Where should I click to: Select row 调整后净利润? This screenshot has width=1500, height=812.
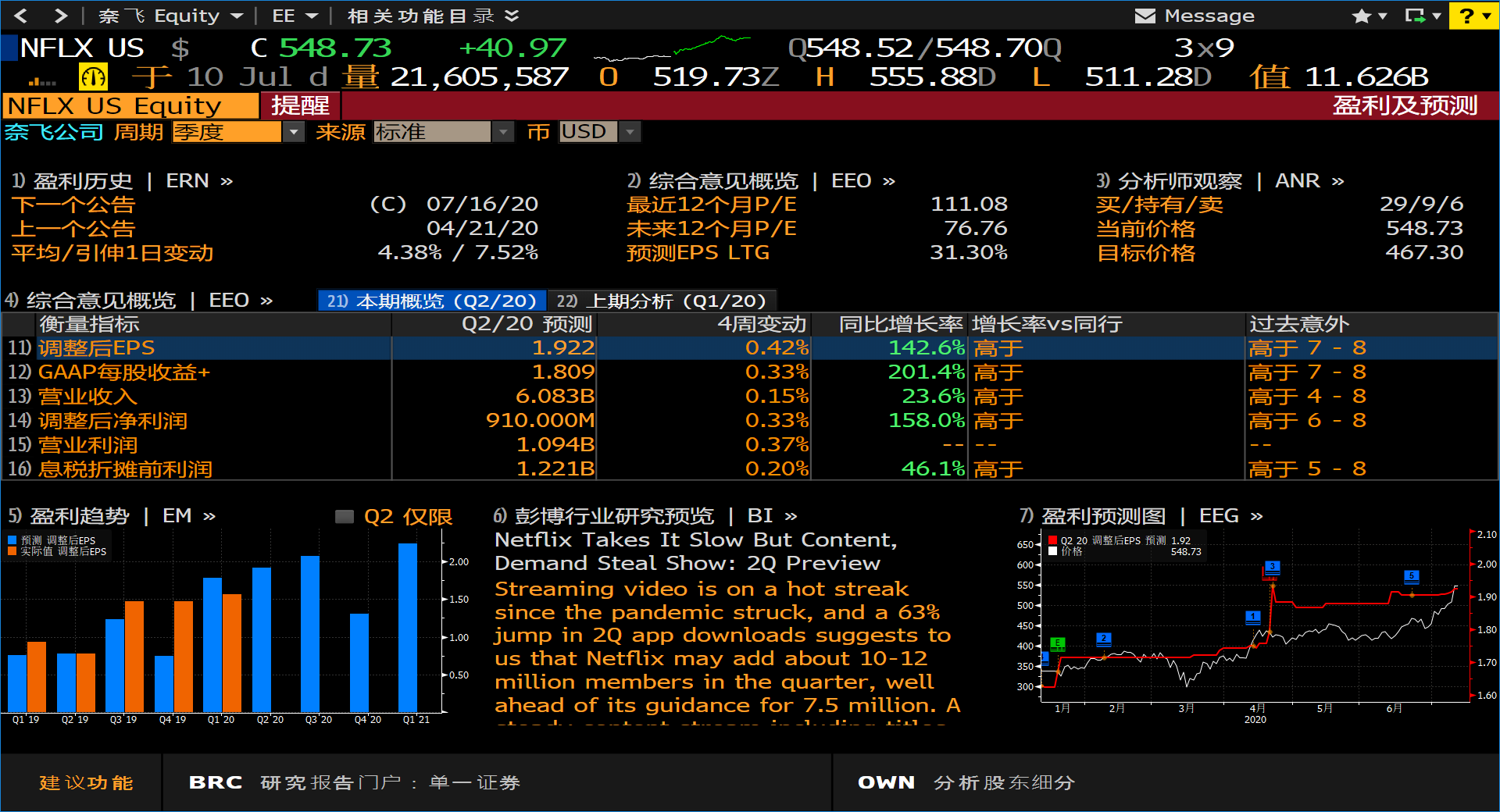749,421
